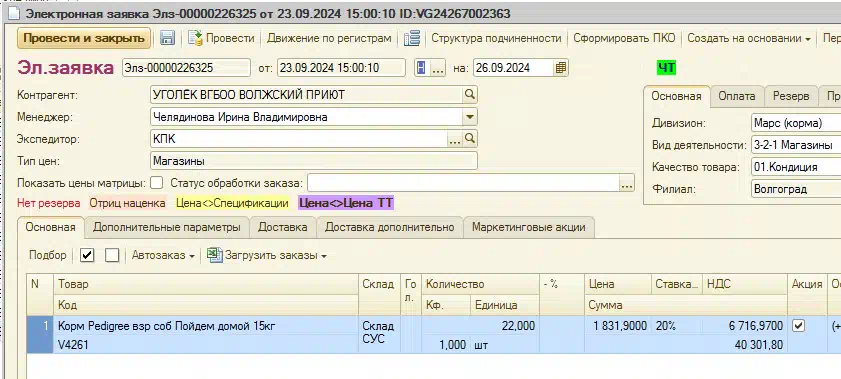Screen dimensions: 841x379
Task: Click the quantity cell 22,000
Action: (481, 325)
